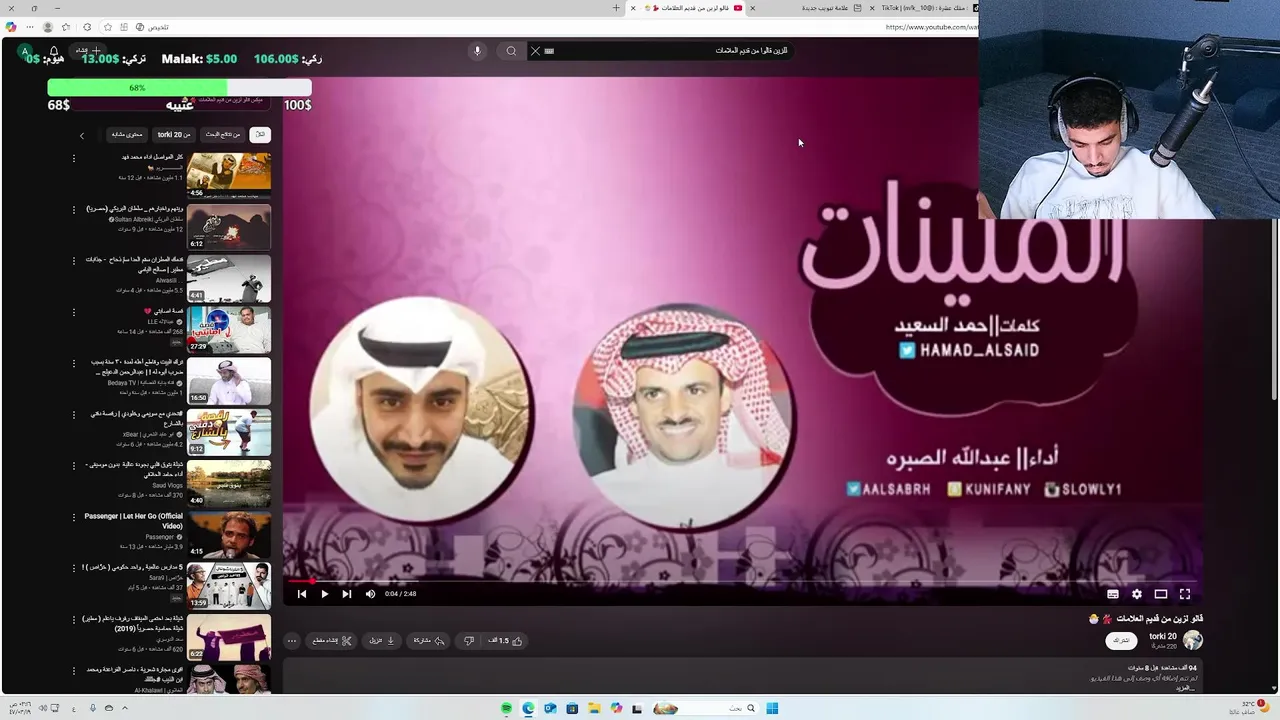1280x720 pixels.
Task: Open File Explorer from the taskbar
Action: click(x=594, y=708)
